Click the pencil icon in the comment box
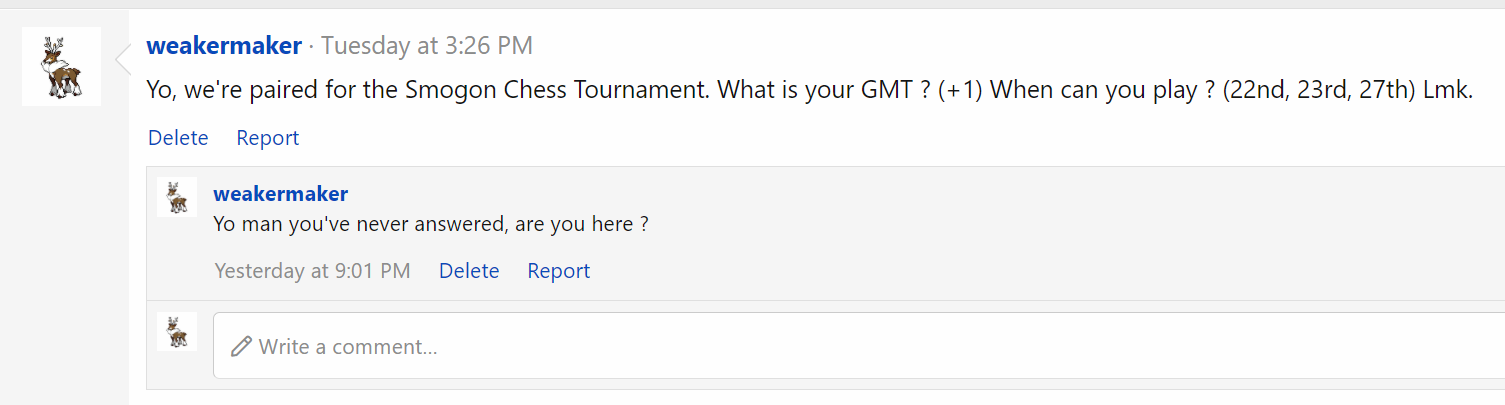 pyautogui.click(x=241, y=347)
